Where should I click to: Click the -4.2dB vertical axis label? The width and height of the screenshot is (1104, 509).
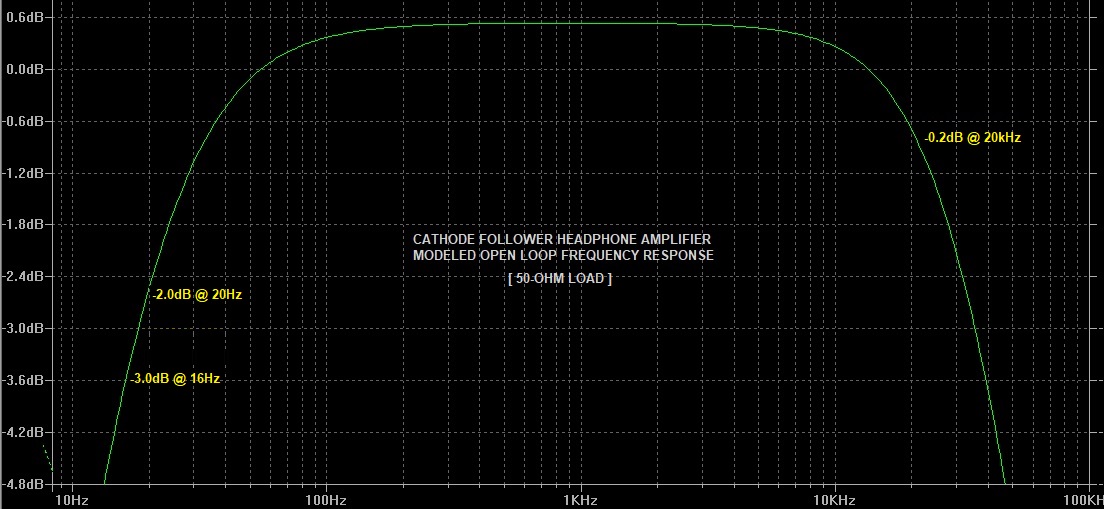[23, 432]
